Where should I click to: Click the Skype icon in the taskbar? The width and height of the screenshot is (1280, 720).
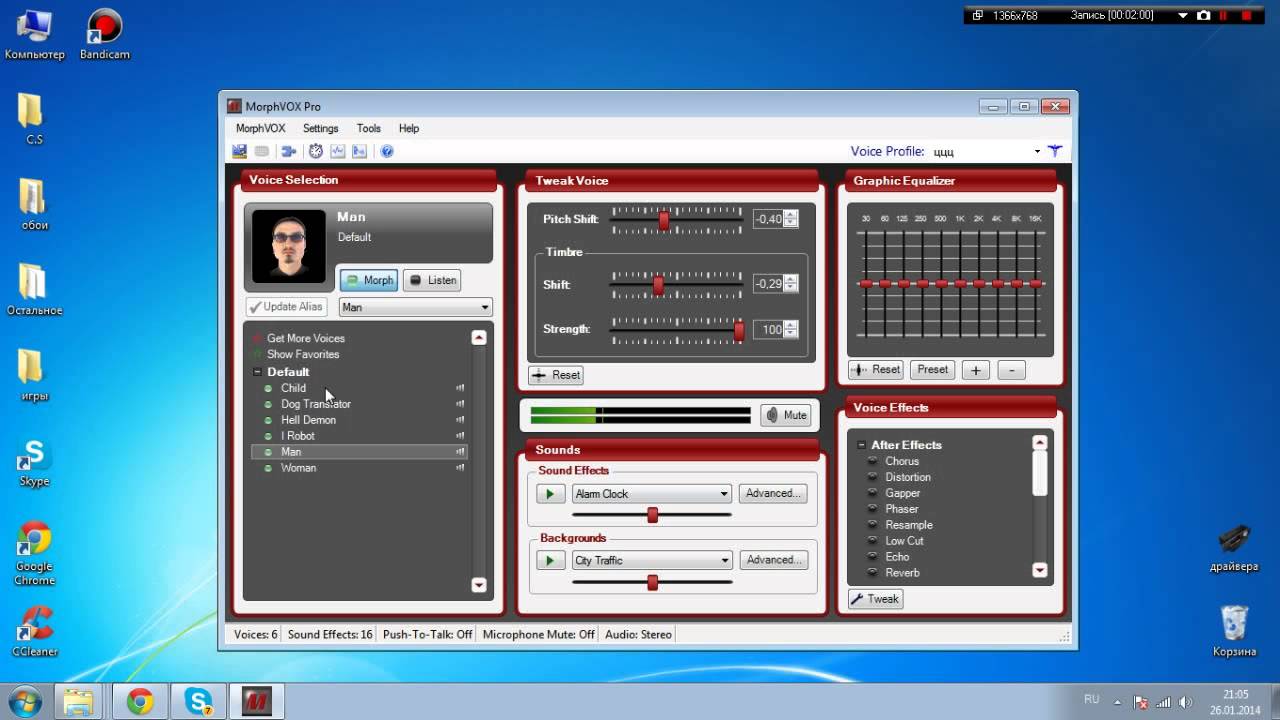point(198,702)
